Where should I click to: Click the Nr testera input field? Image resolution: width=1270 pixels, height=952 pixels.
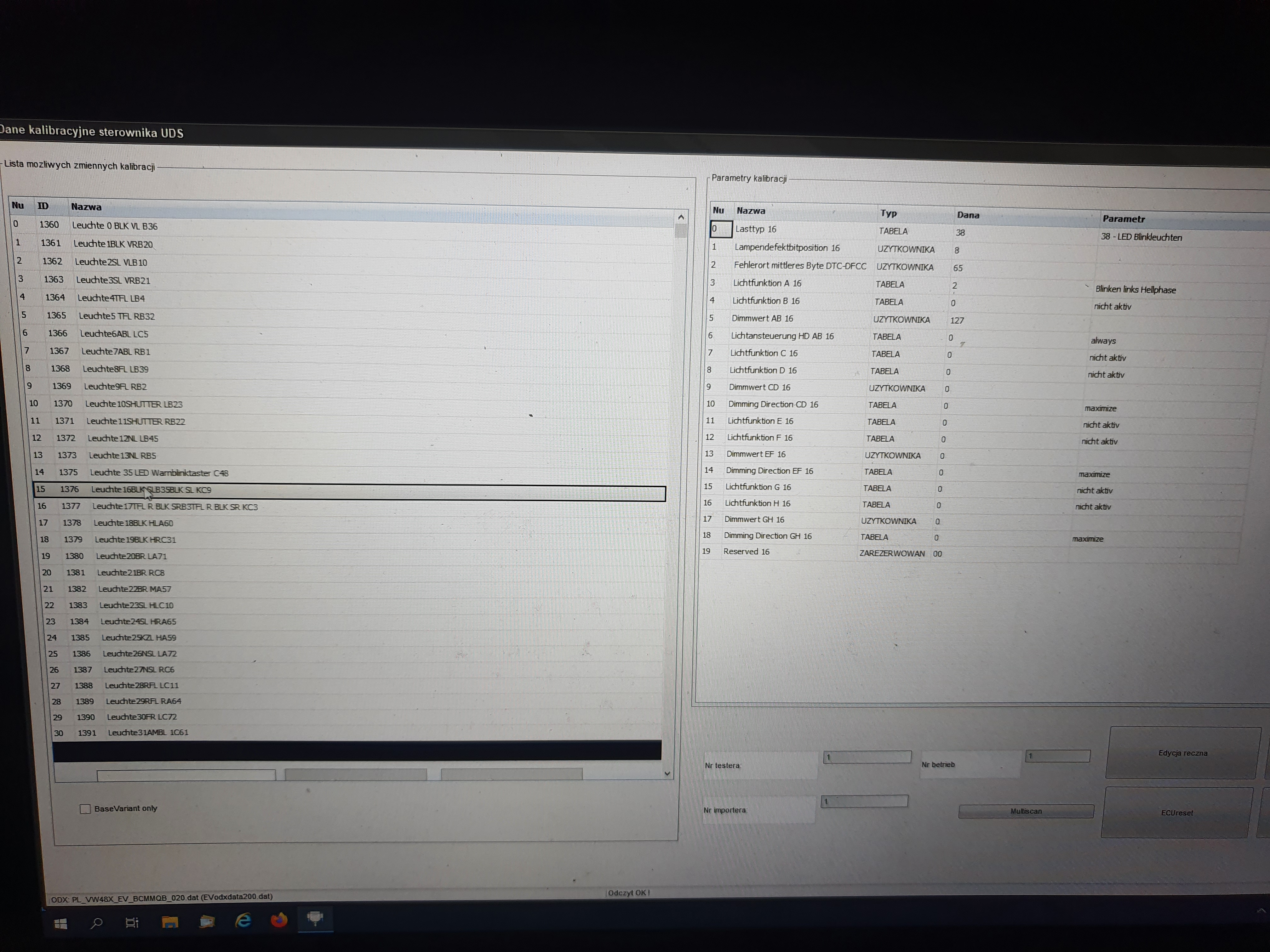click(867, 757)
